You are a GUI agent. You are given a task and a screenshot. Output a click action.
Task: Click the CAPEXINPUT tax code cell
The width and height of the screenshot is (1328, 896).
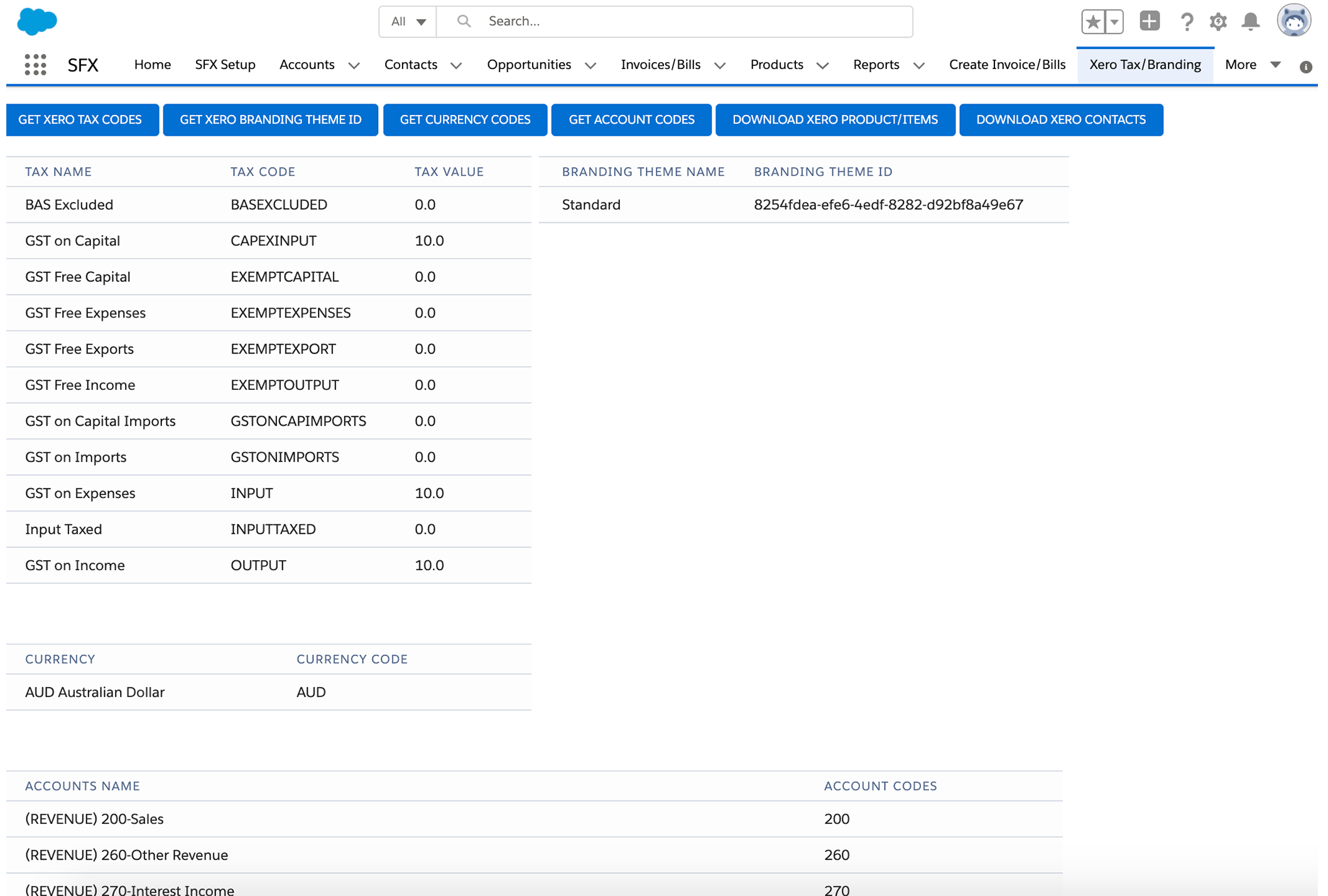click(x=273, y=241)
